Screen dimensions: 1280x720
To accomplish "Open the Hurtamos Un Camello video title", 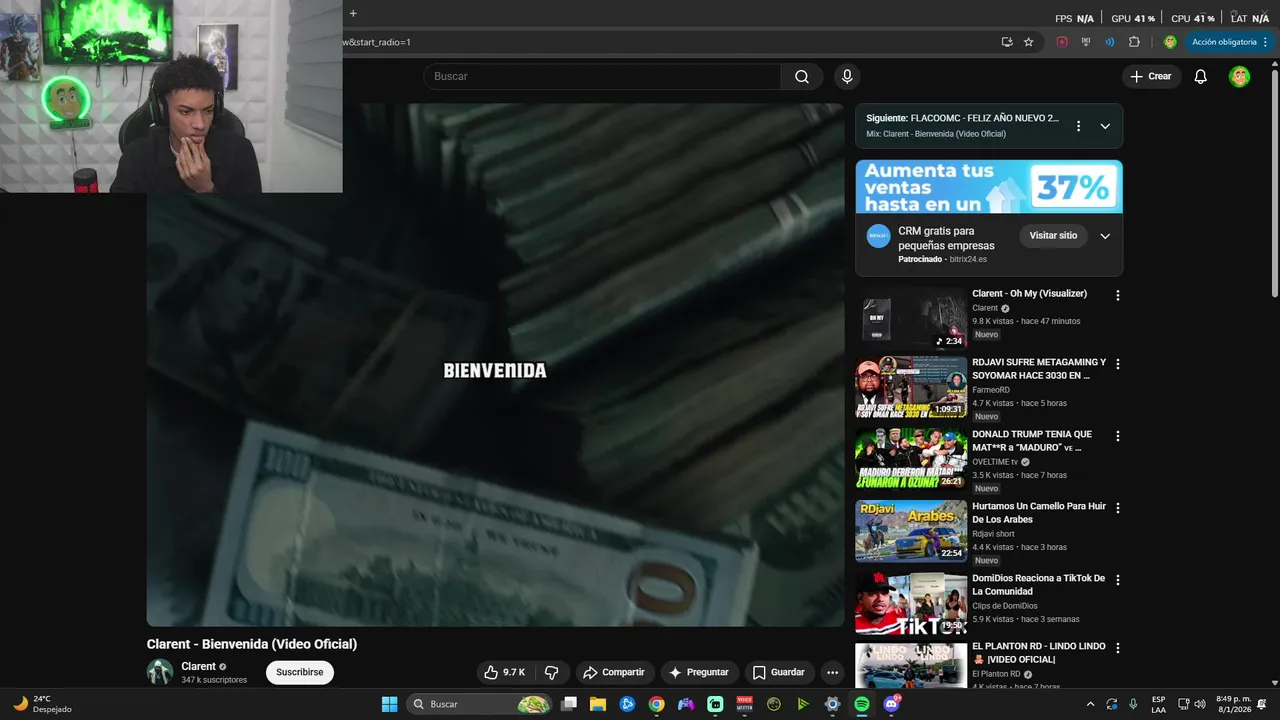I will [1039, 513].
